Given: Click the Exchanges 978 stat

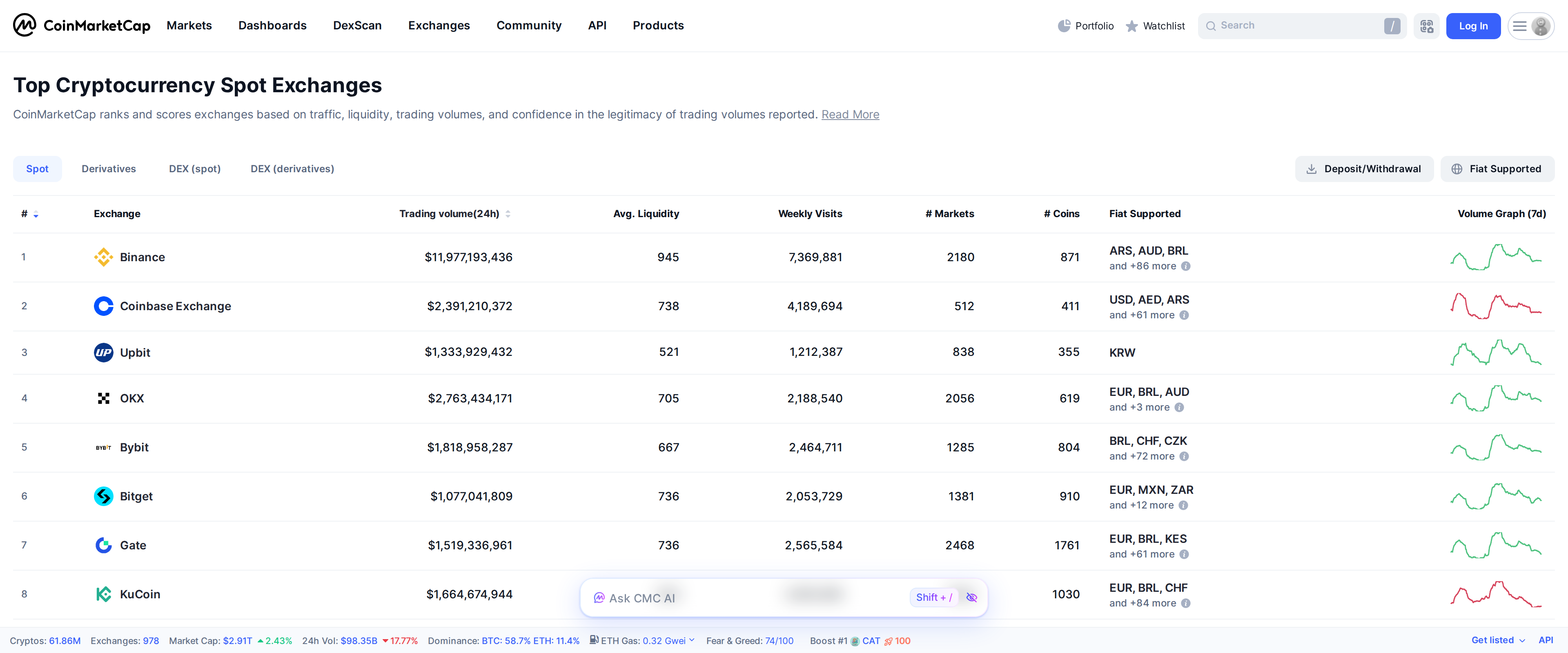Looking at the screenshot, I should pos(125,641).
